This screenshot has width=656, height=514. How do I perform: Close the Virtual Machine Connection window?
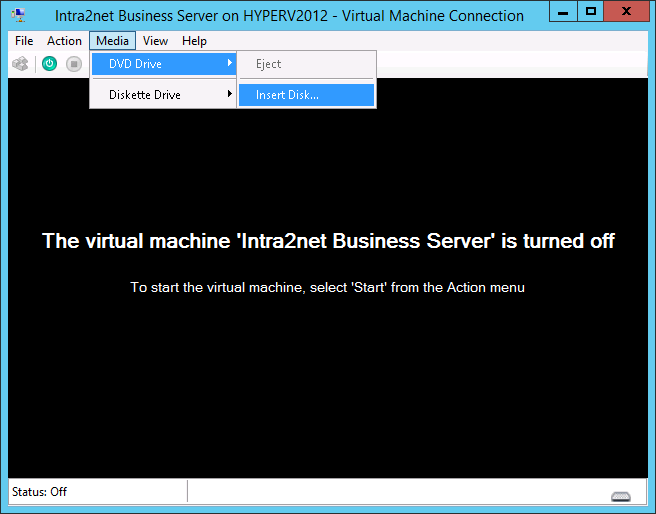point(626,11)
